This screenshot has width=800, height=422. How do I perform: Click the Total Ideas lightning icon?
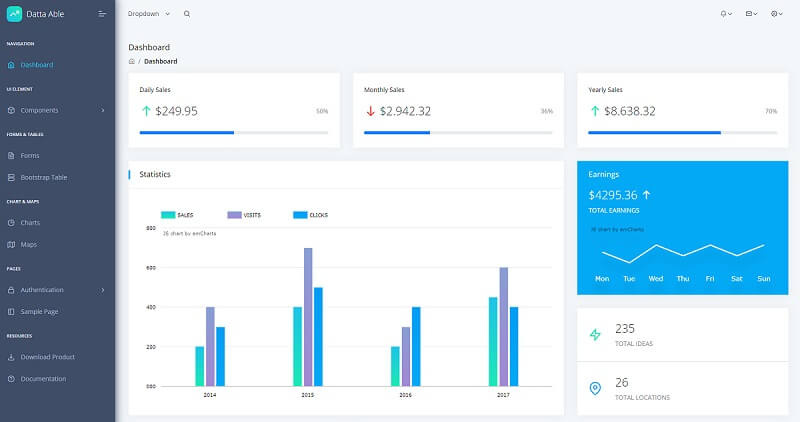(x=596, y=335)
